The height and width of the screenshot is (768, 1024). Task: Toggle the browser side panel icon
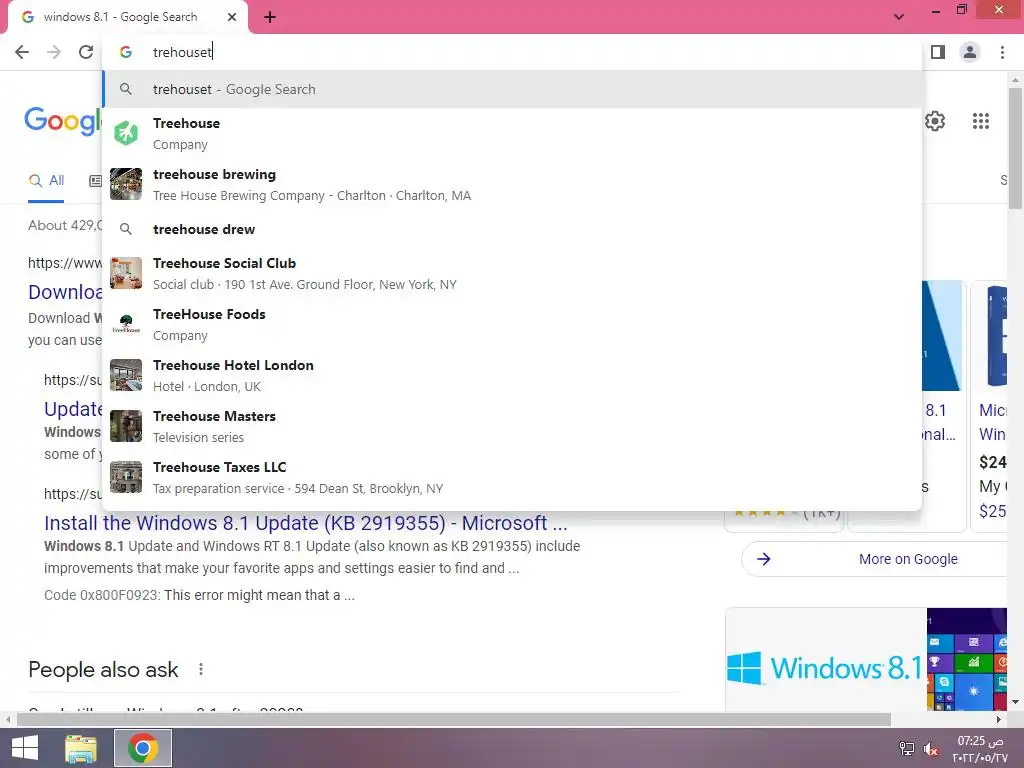[938, 52]
